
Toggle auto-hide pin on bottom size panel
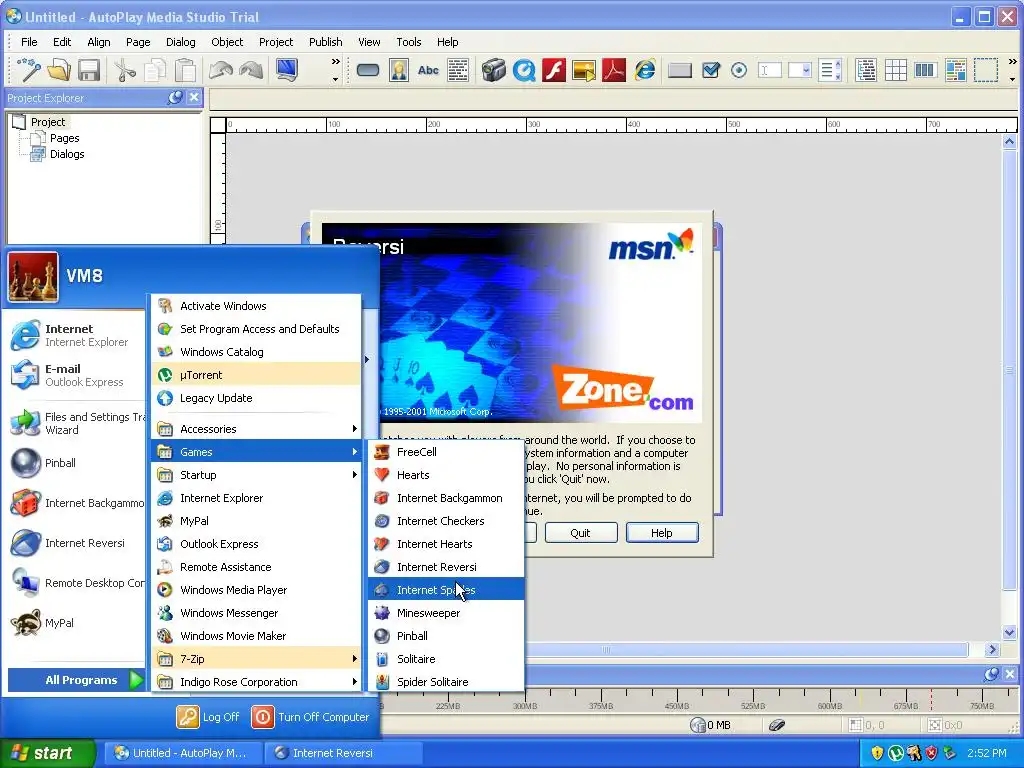[x=991, y=674]
